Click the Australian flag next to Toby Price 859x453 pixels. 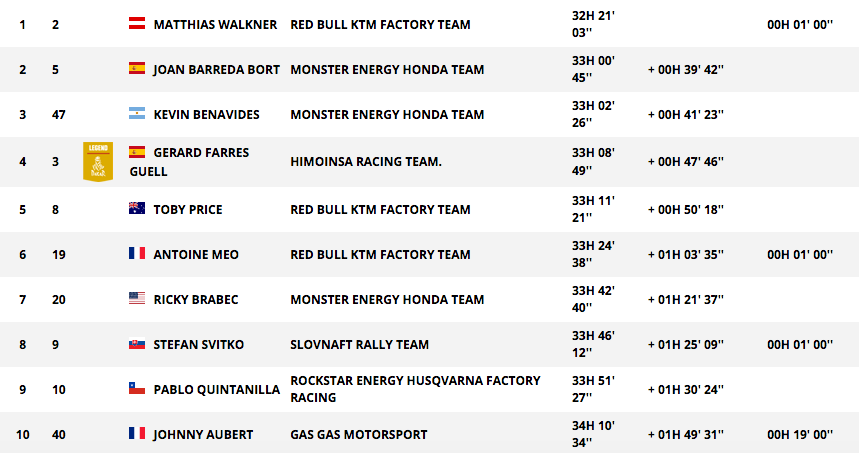137,208
